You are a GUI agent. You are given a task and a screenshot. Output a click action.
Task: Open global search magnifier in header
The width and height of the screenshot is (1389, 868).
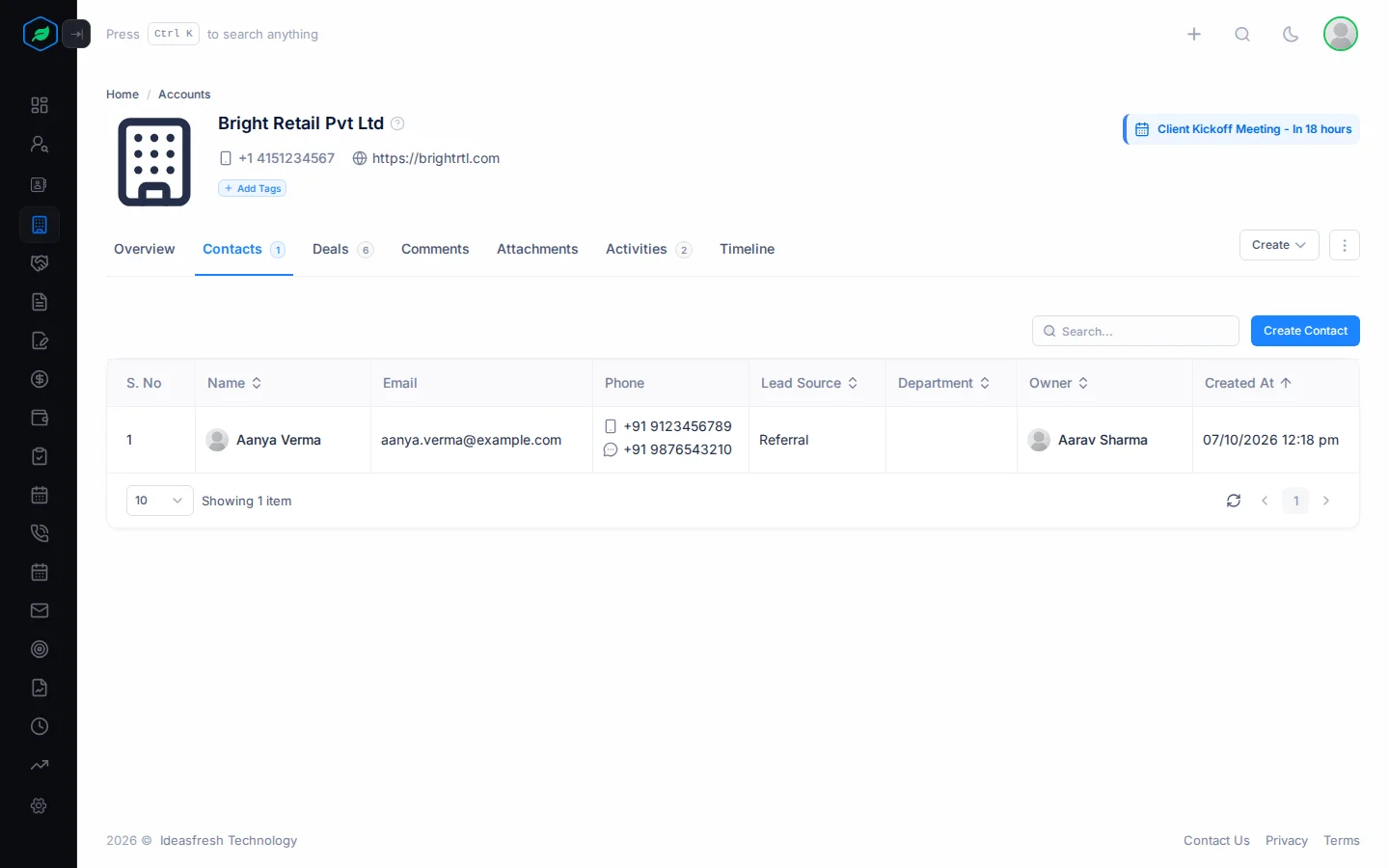(1242, 34)
